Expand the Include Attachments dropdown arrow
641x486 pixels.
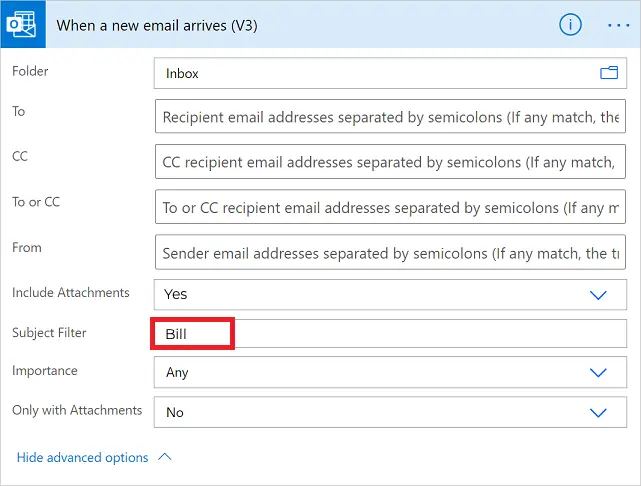point(598,295)
